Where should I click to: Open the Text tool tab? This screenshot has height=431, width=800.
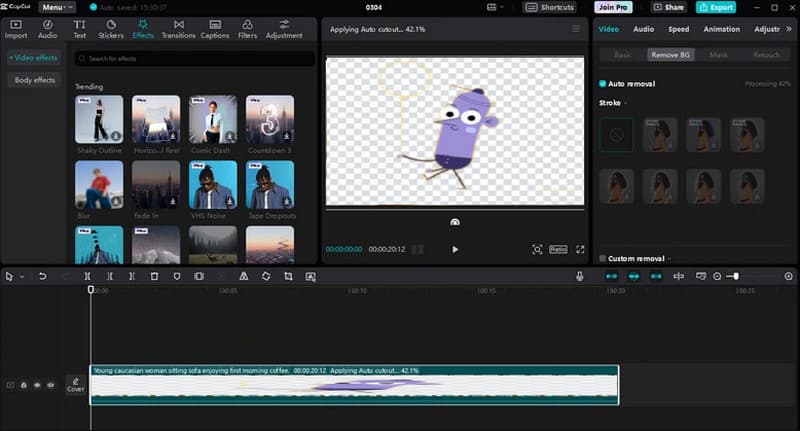[80, 29]
